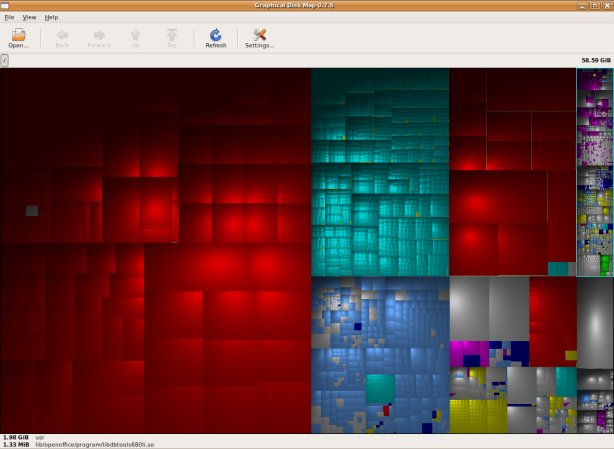Open the Settings tools icon
This screenshot has height=449, width=614.
pyautogui.click(x=259, y=36)
